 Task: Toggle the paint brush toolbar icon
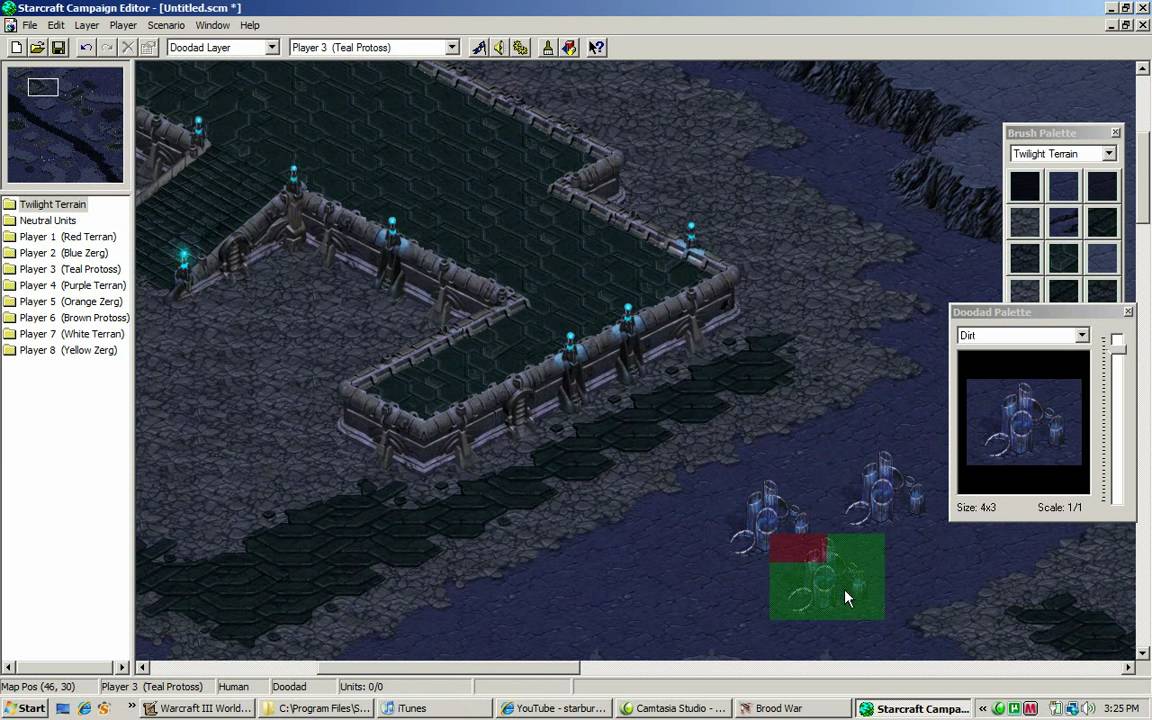(547, 48)
